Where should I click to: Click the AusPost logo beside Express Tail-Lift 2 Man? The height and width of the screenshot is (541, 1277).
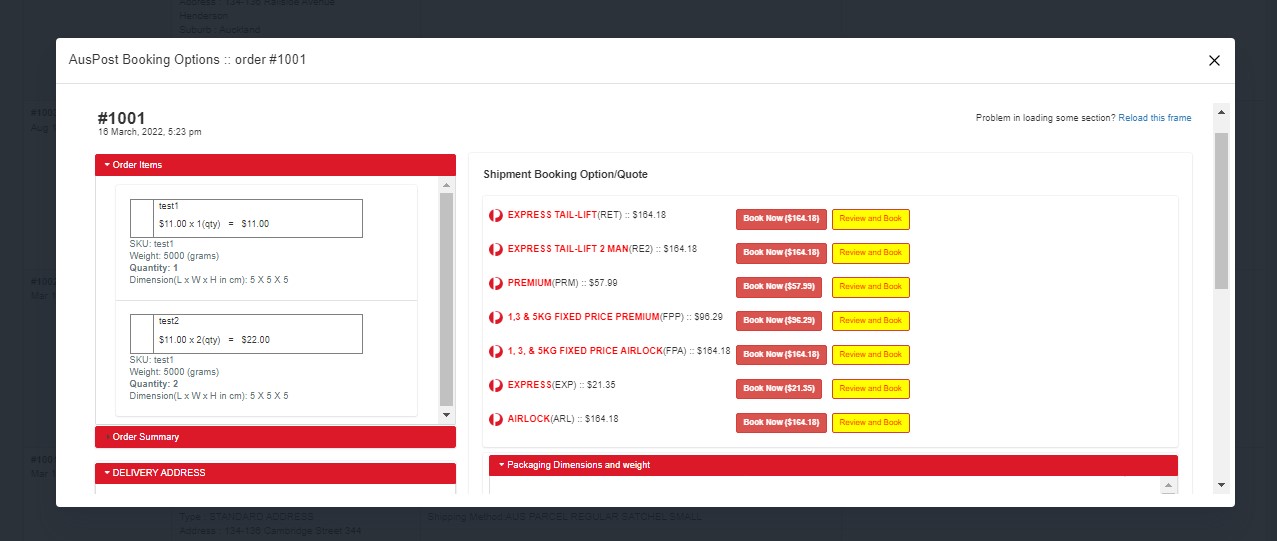tap(495, 249)
